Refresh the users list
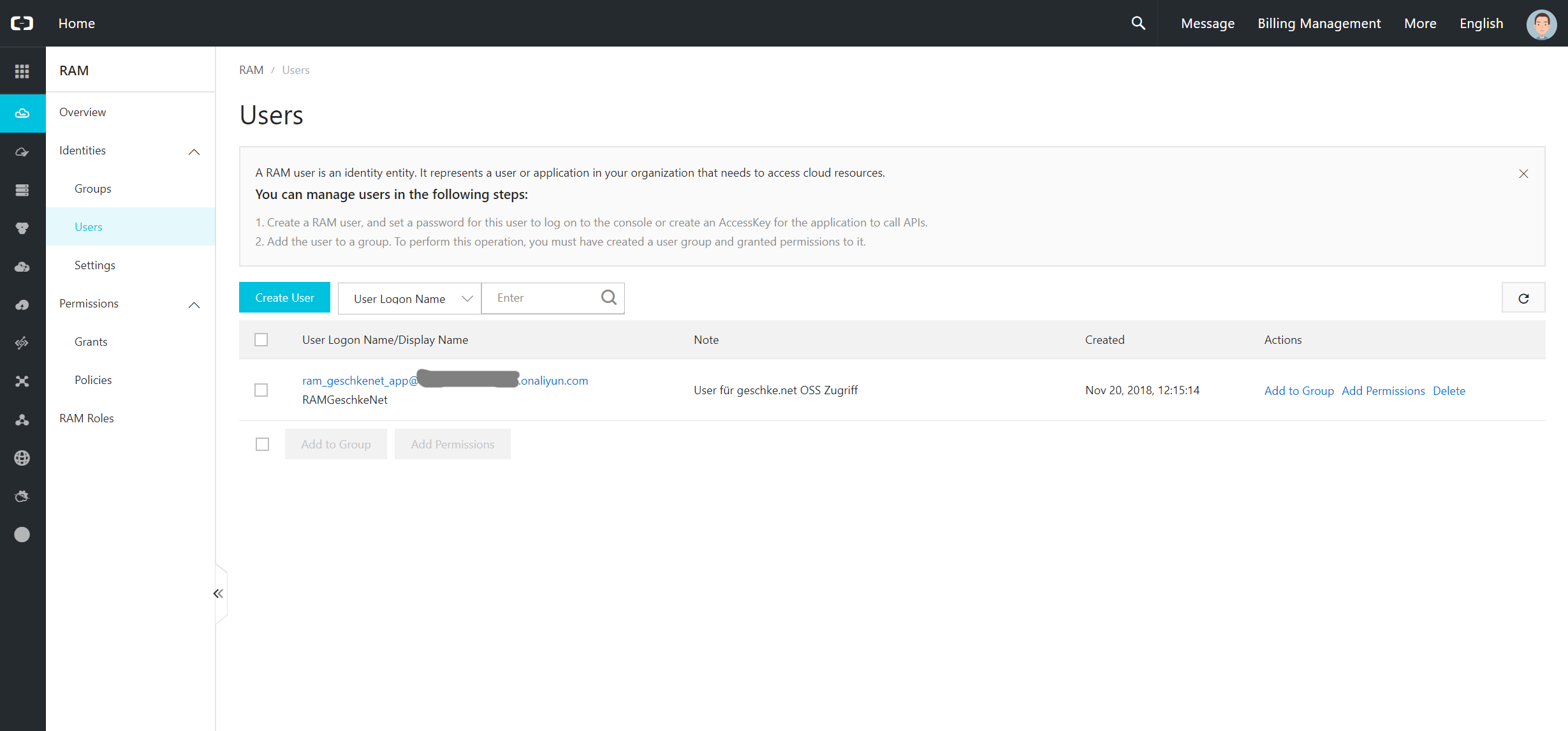The image size is (1568, 731). [x=1523, y=298]
